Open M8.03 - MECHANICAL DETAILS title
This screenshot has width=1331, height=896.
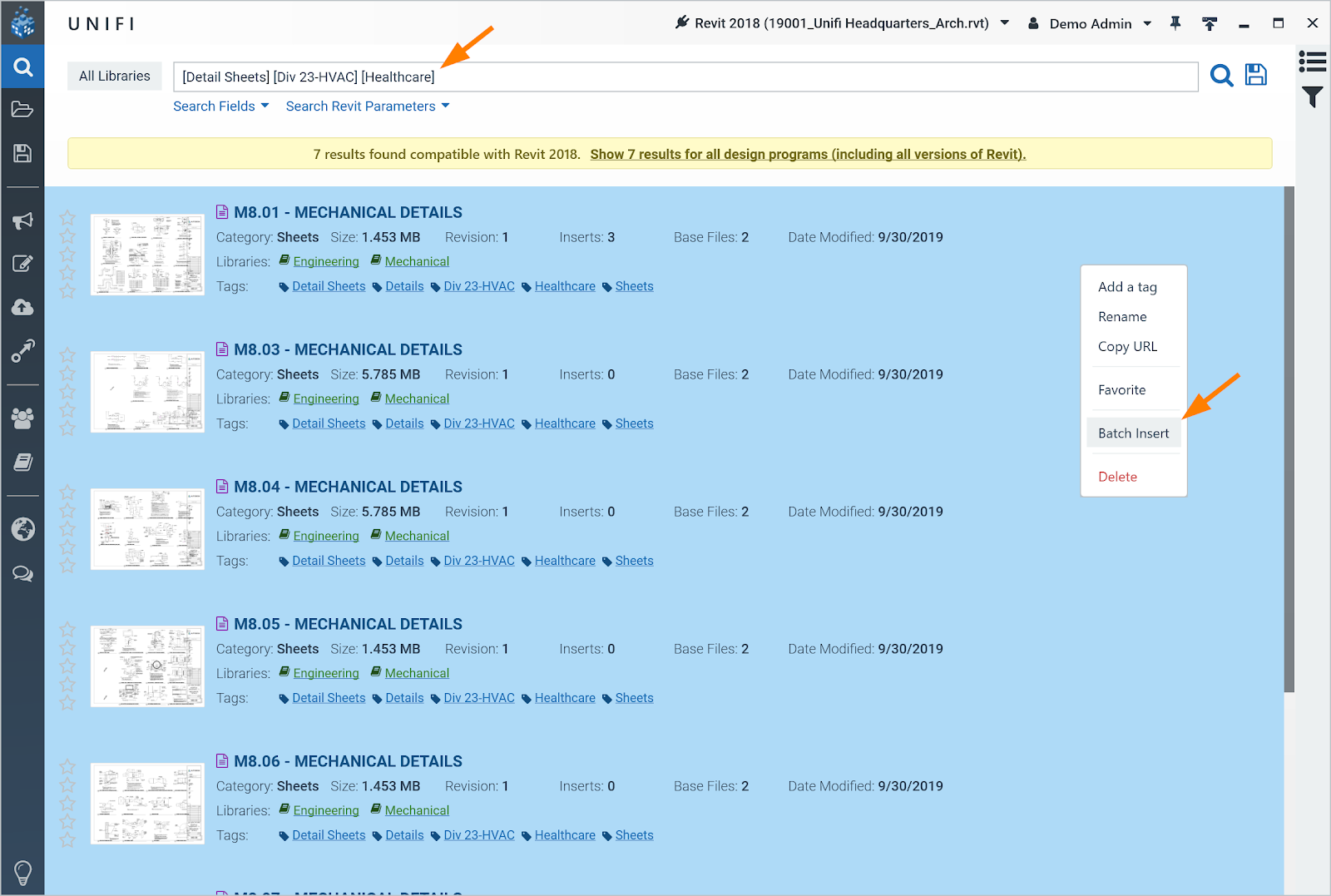pyautogui.click(x=348, y=349)
